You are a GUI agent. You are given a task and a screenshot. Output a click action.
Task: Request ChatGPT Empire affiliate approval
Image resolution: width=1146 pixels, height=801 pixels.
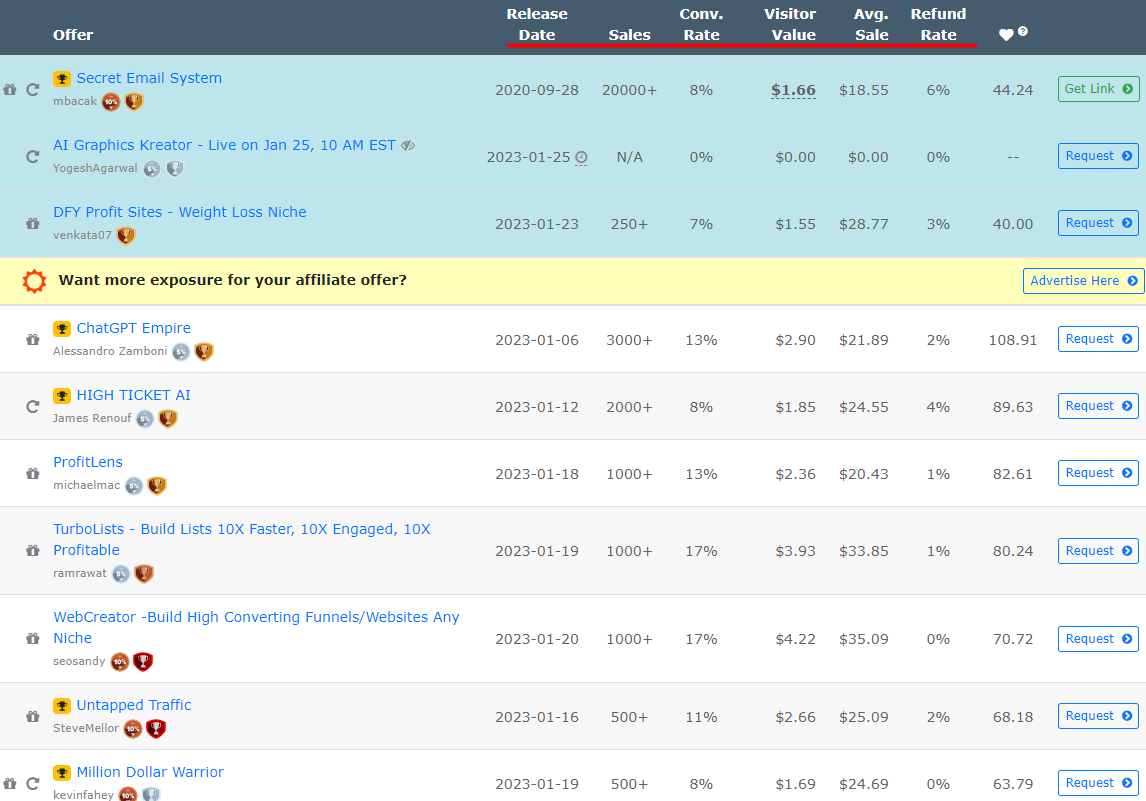[x=1098, y=339]
